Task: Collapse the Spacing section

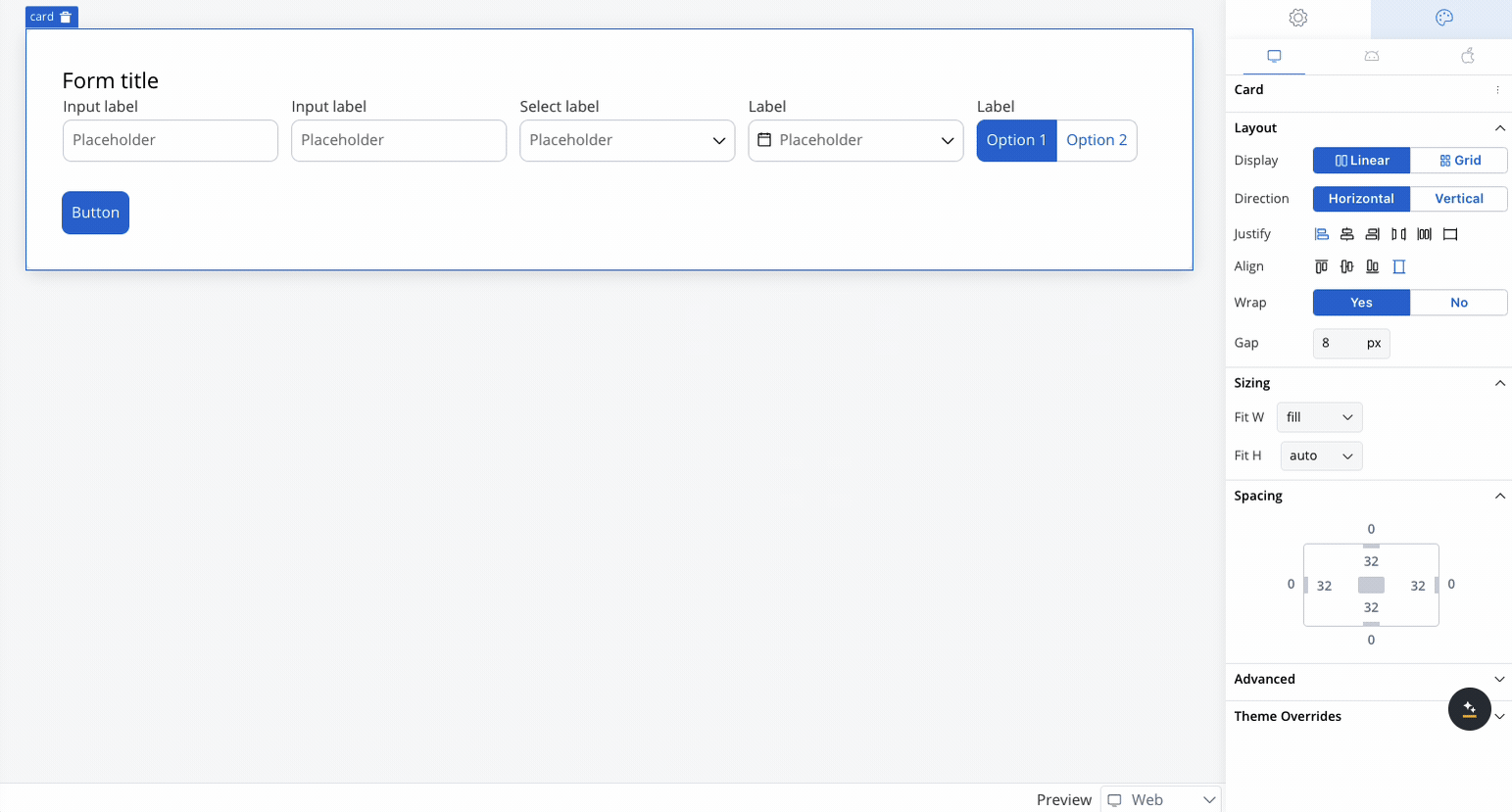Action: (1499, 496)
